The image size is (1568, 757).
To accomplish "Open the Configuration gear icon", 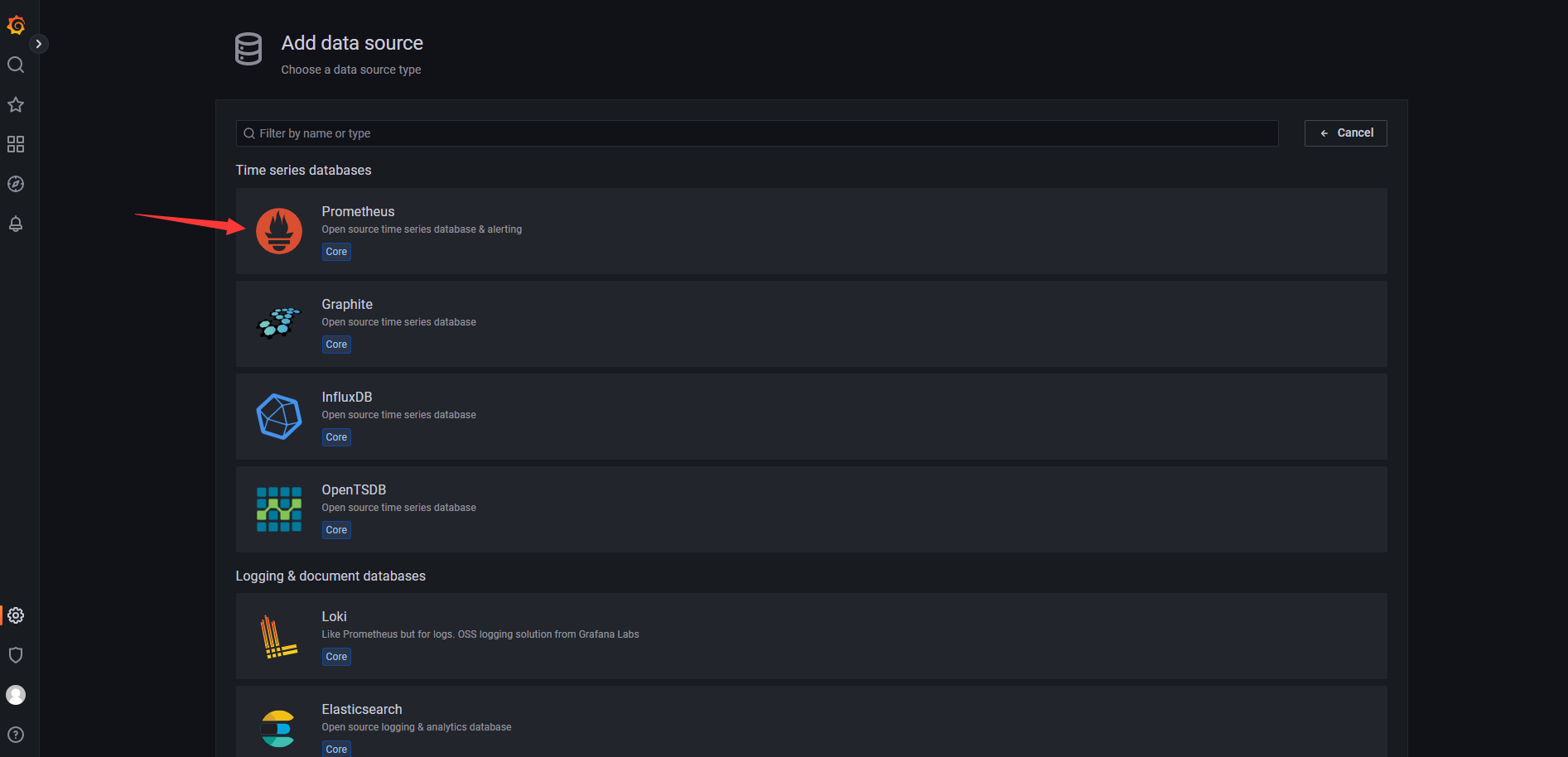I will (16, 615).
